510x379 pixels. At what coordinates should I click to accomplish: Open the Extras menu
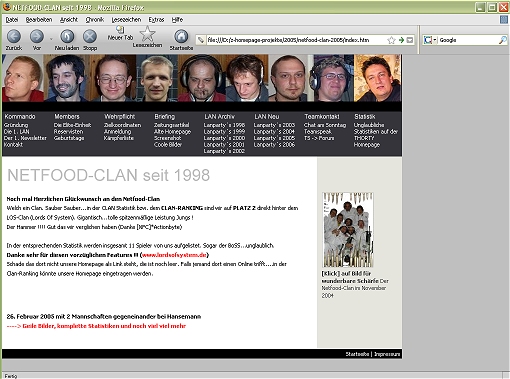pyautogui.click(x=156, y=20)
